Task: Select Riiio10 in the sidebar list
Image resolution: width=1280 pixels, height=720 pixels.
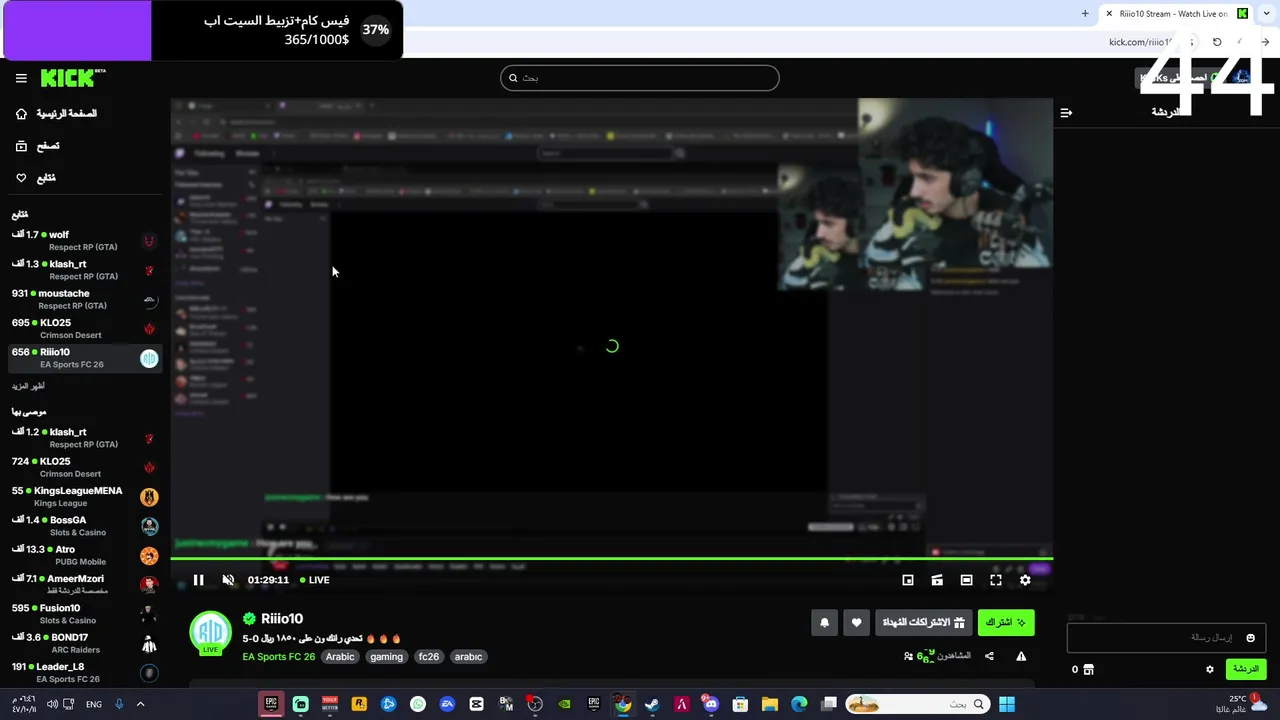Action: [x=85, y=358]
